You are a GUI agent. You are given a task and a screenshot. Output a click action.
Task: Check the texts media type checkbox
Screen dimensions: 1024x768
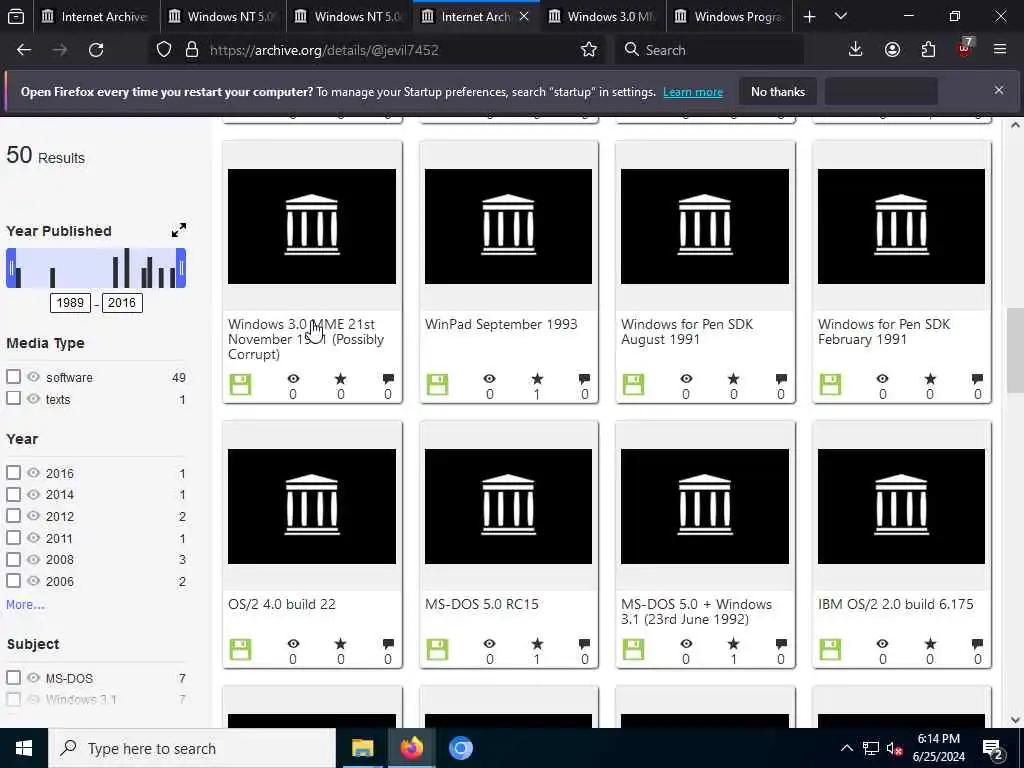point(13,398)
